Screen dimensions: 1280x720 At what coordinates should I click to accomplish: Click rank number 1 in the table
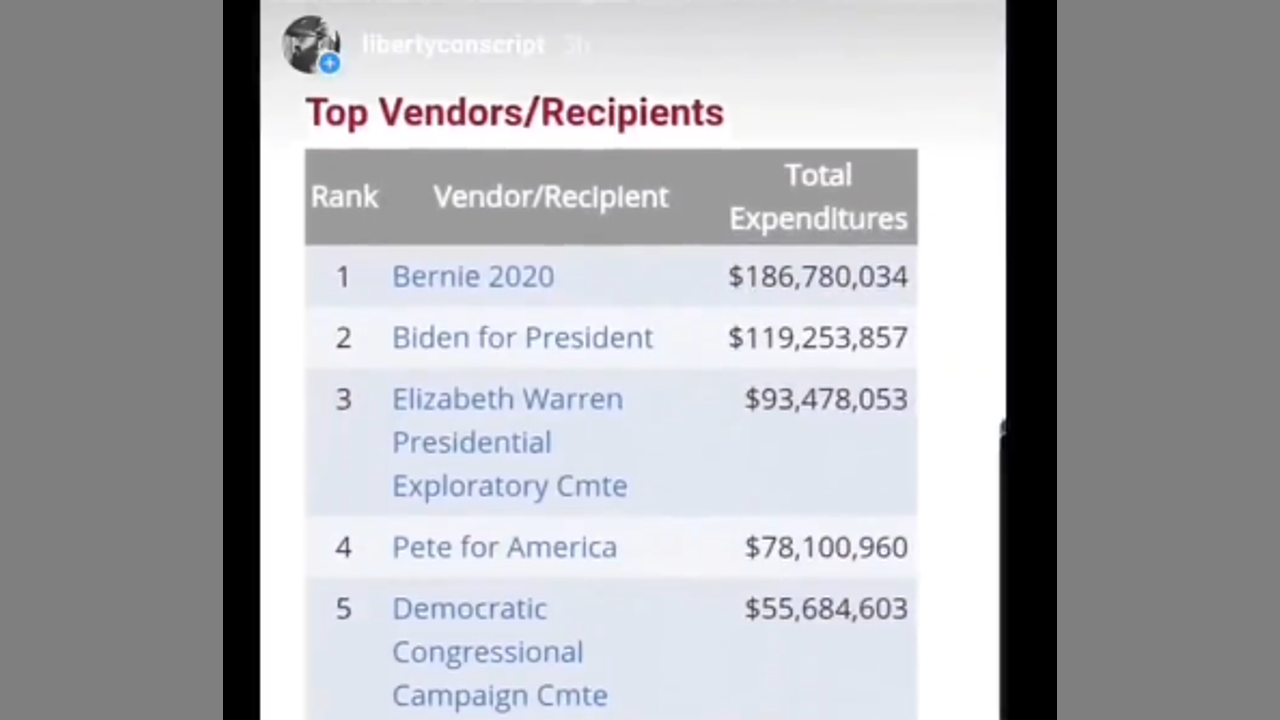coord(343,277)
